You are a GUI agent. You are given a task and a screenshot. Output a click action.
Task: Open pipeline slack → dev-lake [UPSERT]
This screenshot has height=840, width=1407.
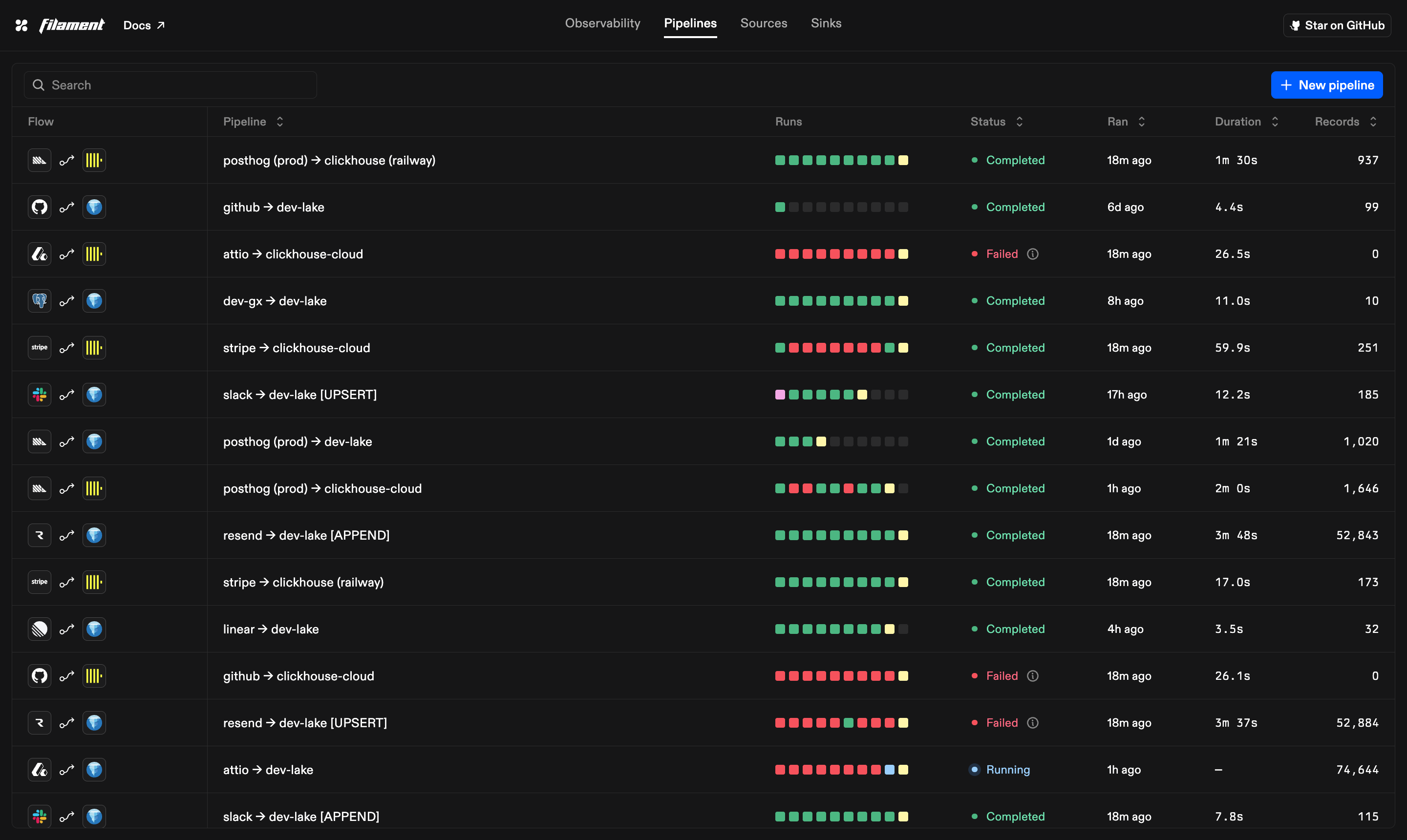pyautogui.click(x=299, y=395)
